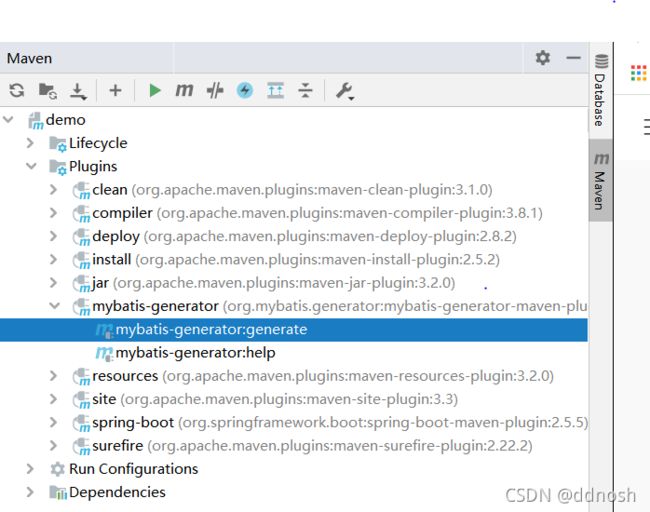The image size is (650, 512).
Task: Select the Lifecycle label
Action: point(98,143)
